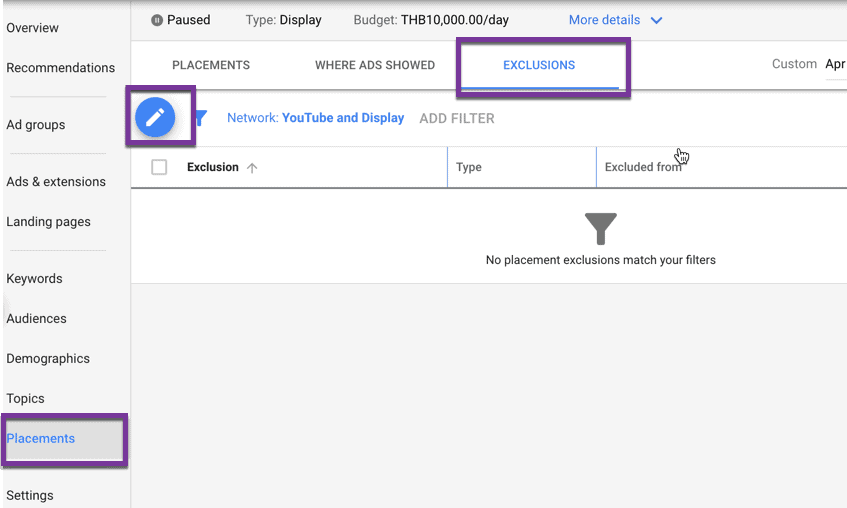This screenshot has width=847, height=508.
Task: Sort by the Type column header
Action: (469, 168)
